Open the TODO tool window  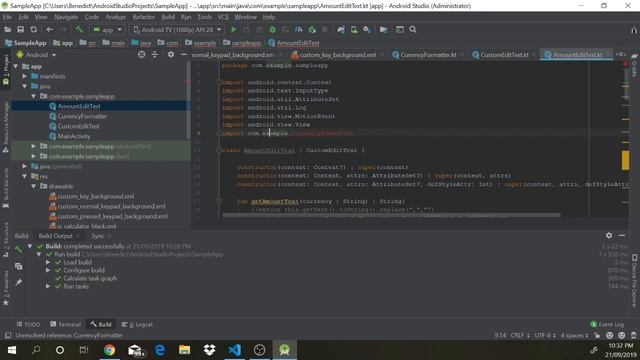click(x=28, y=324)
